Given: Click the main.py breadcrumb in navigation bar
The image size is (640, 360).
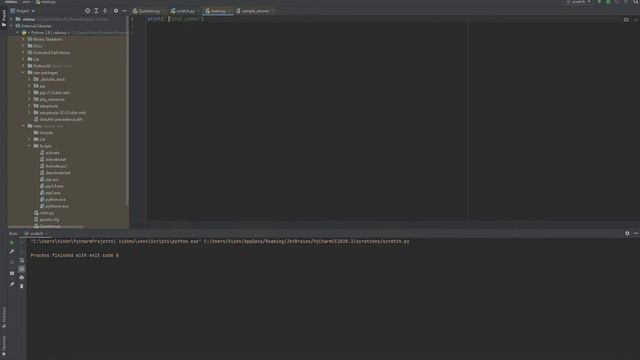Looking at the screenshot, I should pyautogui.click(x=46, y=2).
